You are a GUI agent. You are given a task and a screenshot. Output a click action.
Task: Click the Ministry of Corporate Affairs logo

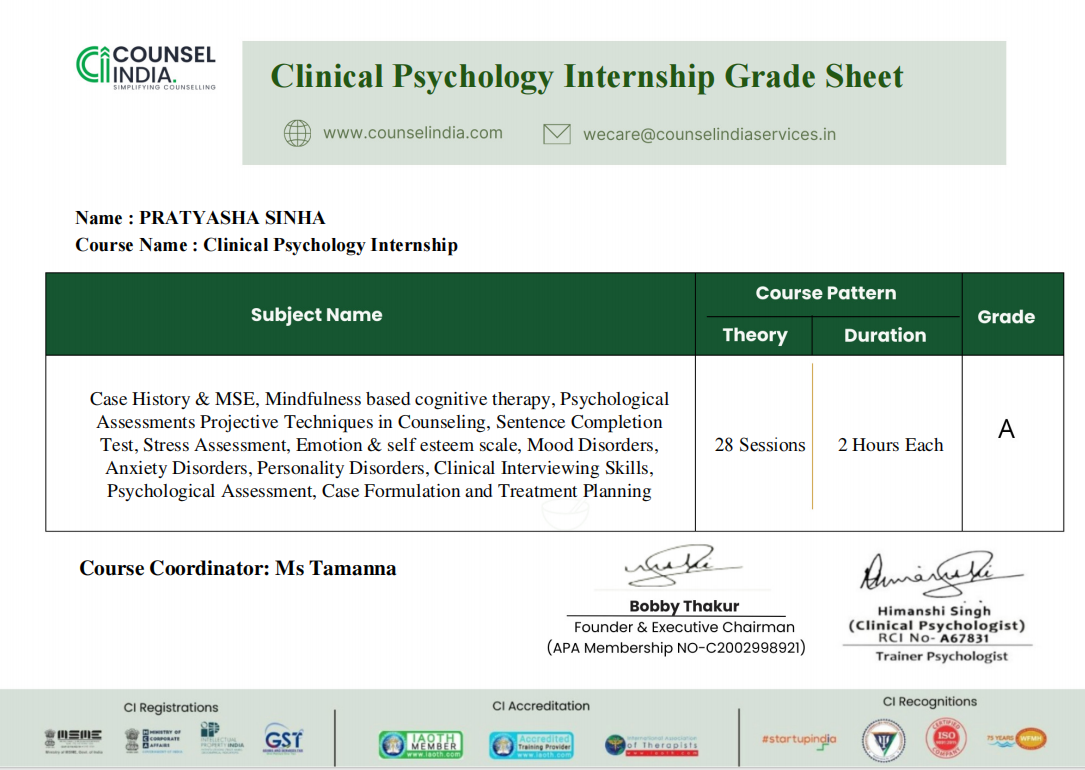click(152, 740)
